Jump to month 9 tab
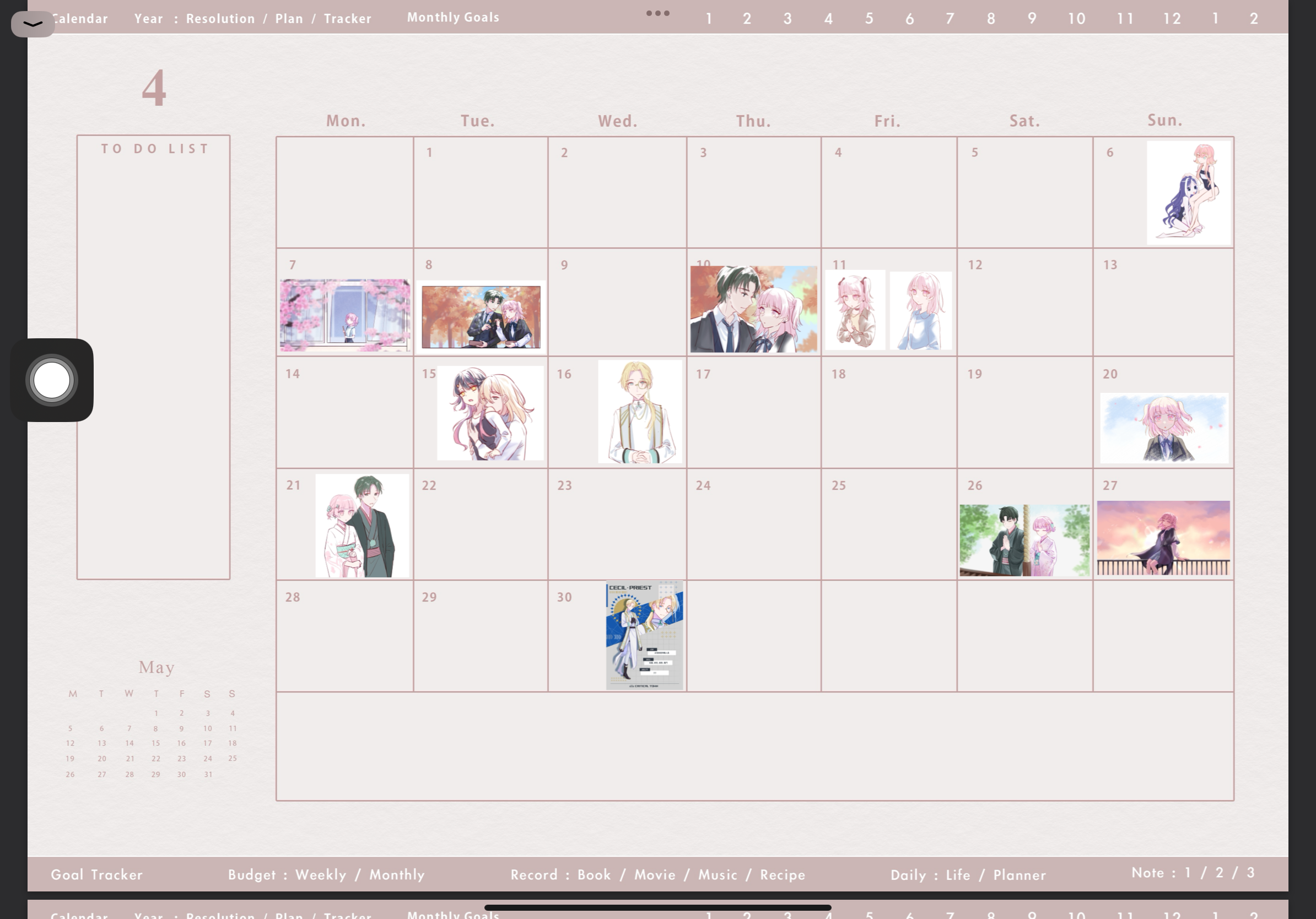Viewport: 1316px width, 919px height. (1032, 19)
